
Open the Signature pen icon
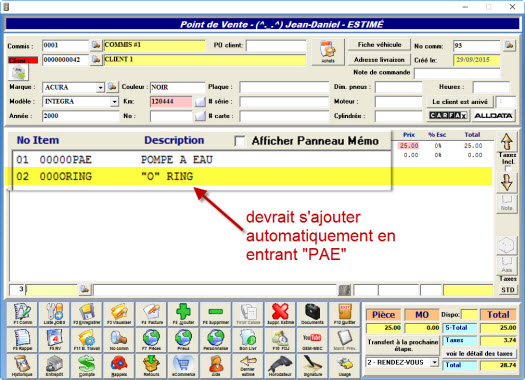[x=312, y=366]
